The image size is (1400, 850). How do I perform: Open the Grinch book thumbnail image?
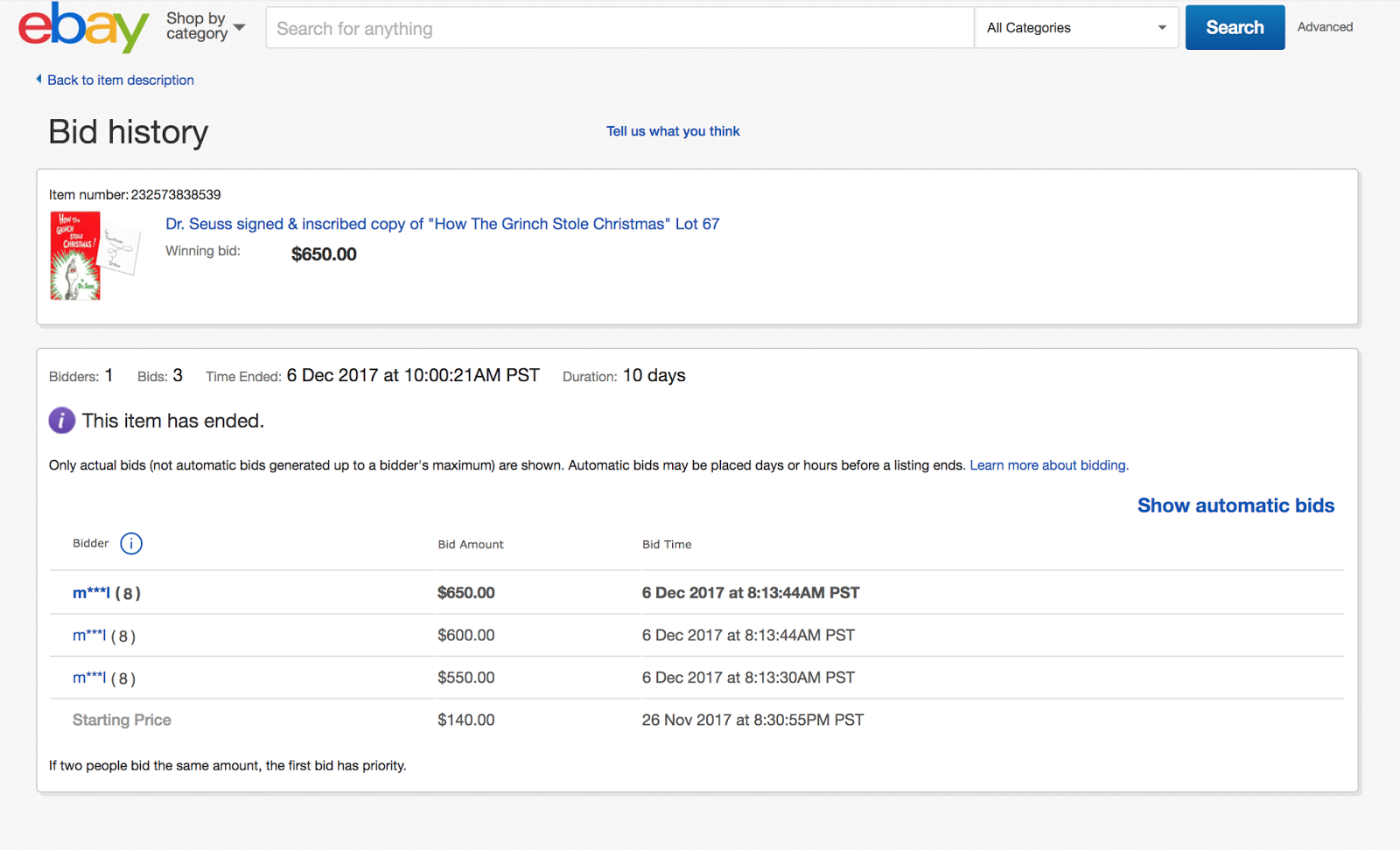click(x=94, y=256)
